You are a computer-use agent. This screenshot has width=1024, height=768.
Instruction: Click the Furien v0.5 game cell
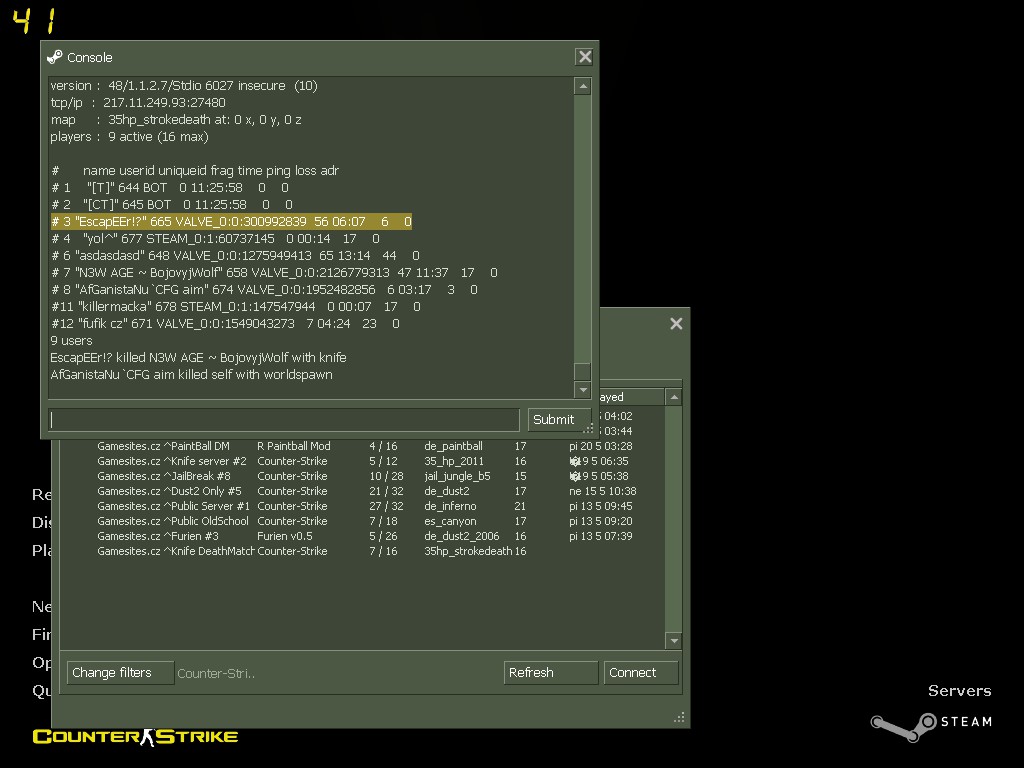click(x=285, y=536)
